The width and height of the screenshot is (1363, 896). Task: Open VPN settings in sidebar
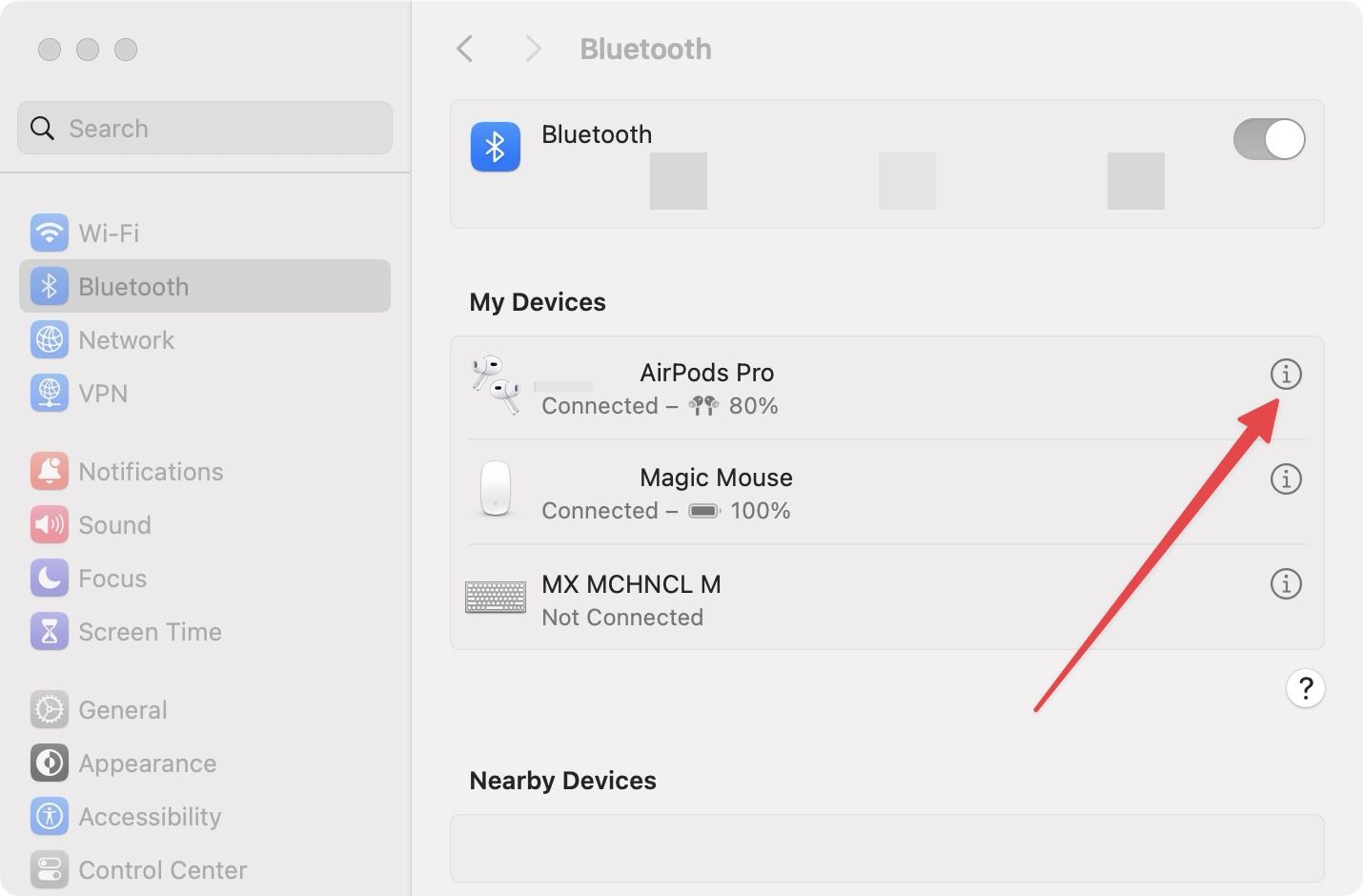103,394
